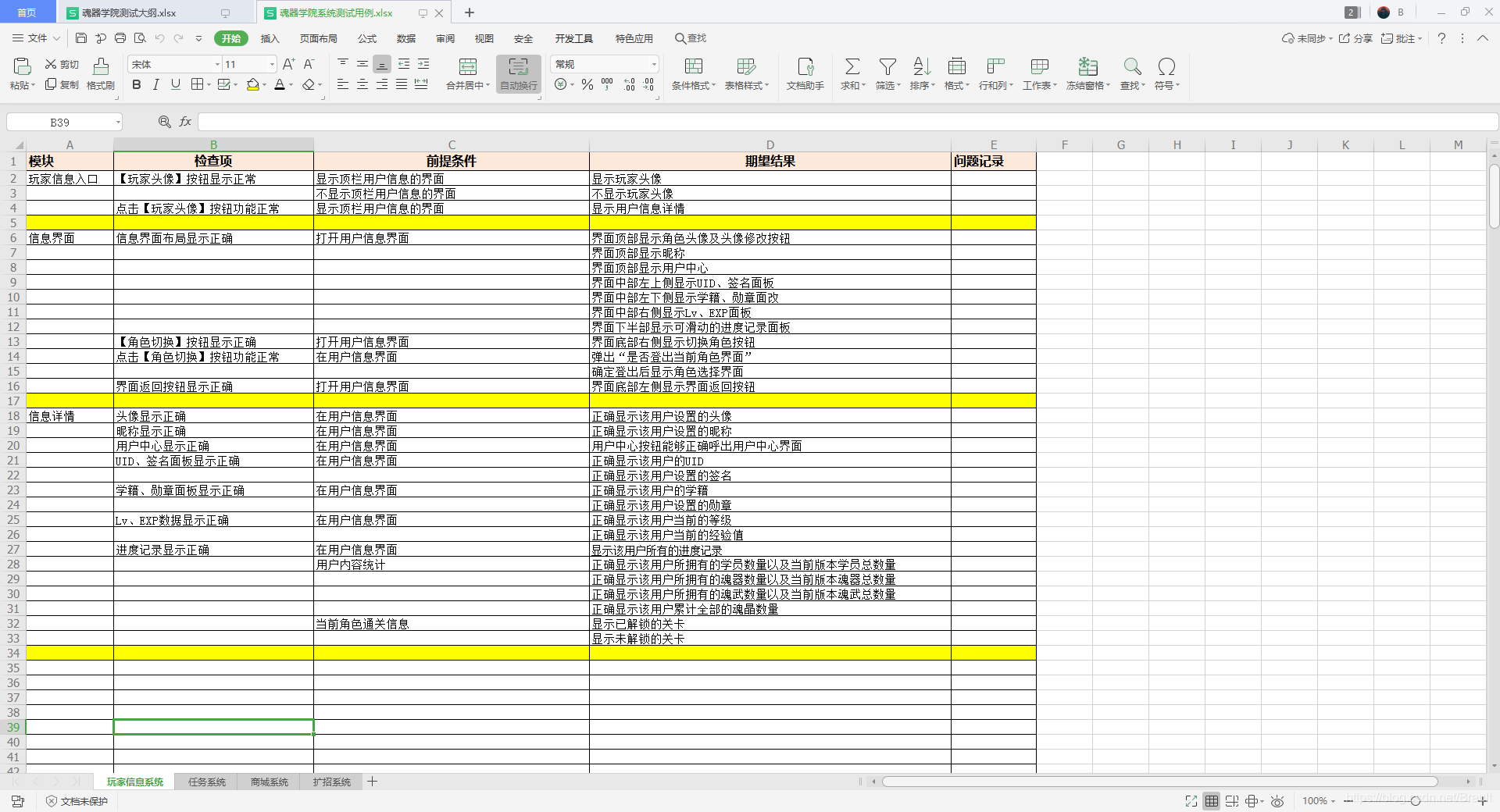Image resolution: width=1500 pixels, height=812 pixels.
Task: Click the zoom slider handle in the status bar
Action: tap(1415, 801)
